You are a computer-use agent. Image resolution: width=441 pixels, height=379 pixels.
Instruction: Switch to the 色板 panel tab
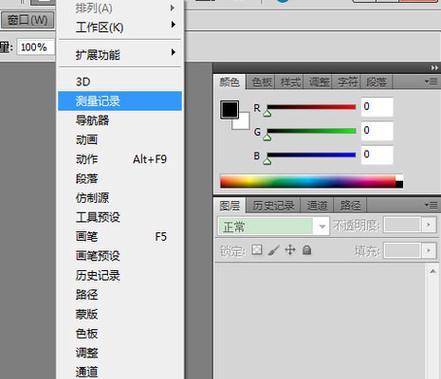262,82
